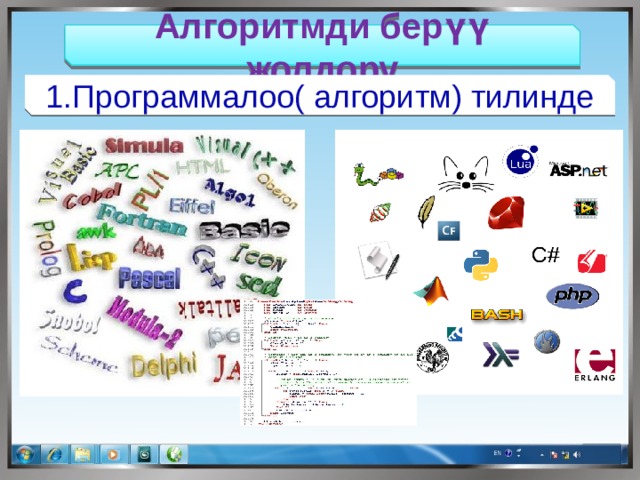The height and width of the screenshot is (480, 640).
Task: Click the blue round globe icon near Haskell
Action: [547, 342]
